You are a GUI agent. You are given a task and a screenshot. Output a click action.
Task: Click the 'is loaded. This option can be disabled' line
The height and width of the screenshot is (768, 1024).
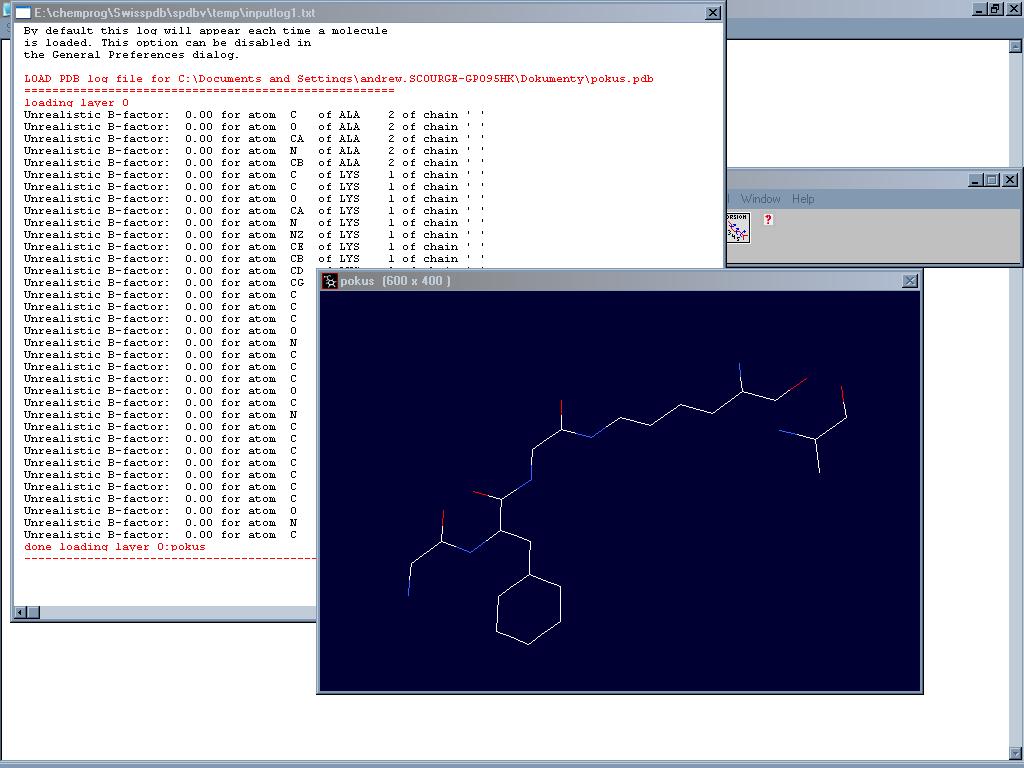pyautogui.click(x=167, y=43)
